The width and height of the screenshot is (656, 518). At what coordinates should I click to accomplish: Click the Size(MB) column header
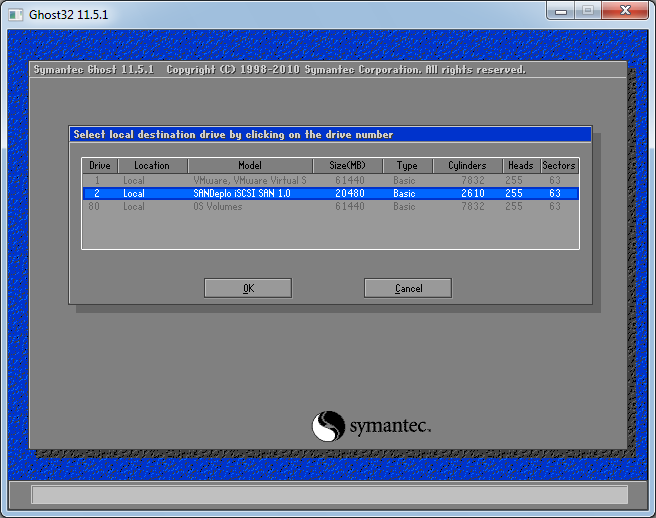[x=348, y=166]
